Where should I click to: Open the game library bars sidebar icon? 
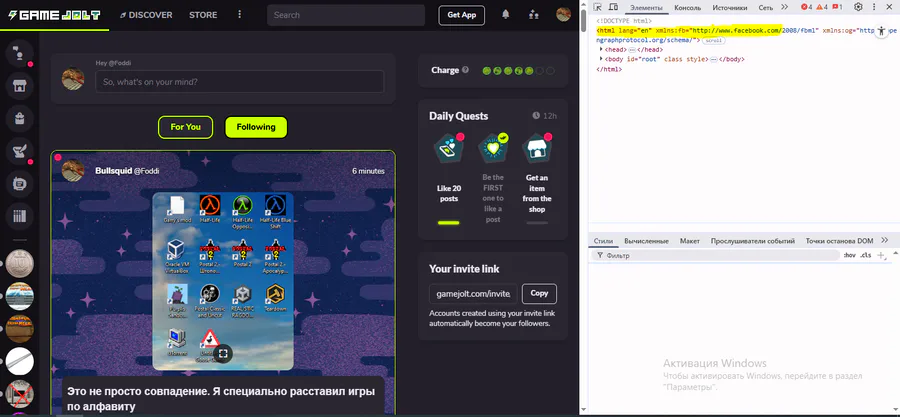[x=20, y=216]
